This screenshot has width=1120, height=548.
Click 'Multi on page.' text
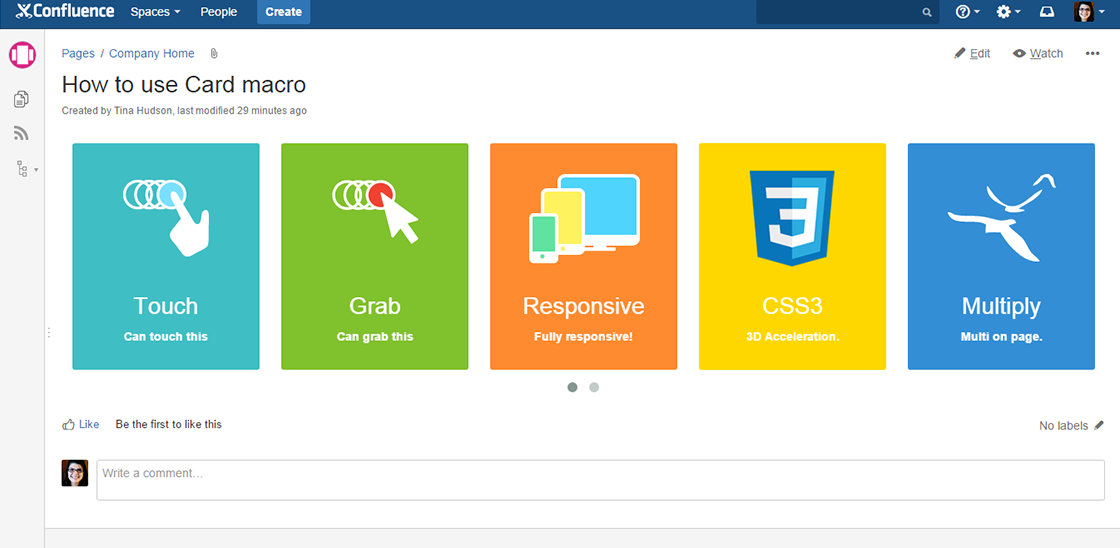[x=1001, y=337]
